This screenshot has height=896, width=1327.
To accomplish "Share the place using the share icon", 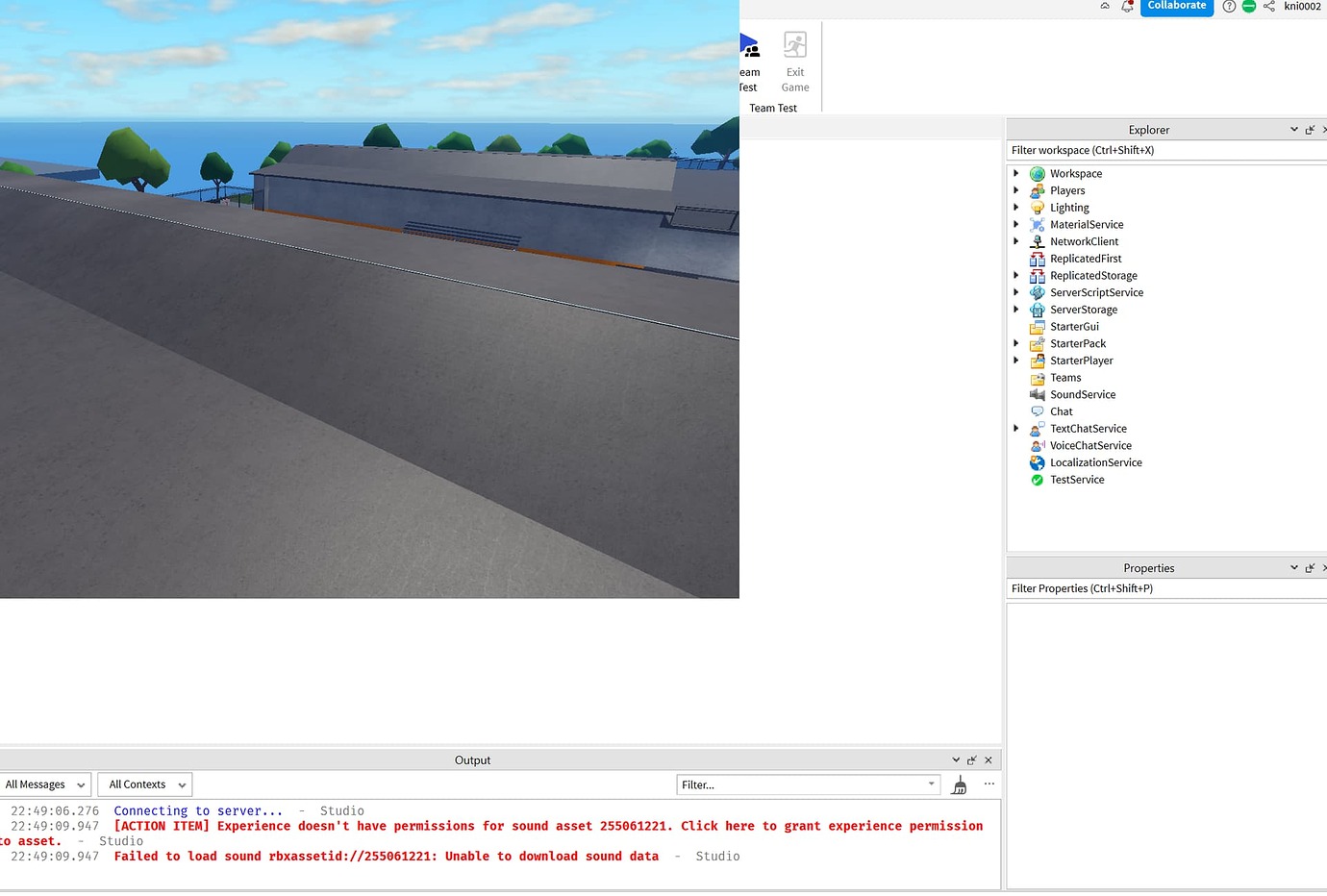I will 1268,7.
